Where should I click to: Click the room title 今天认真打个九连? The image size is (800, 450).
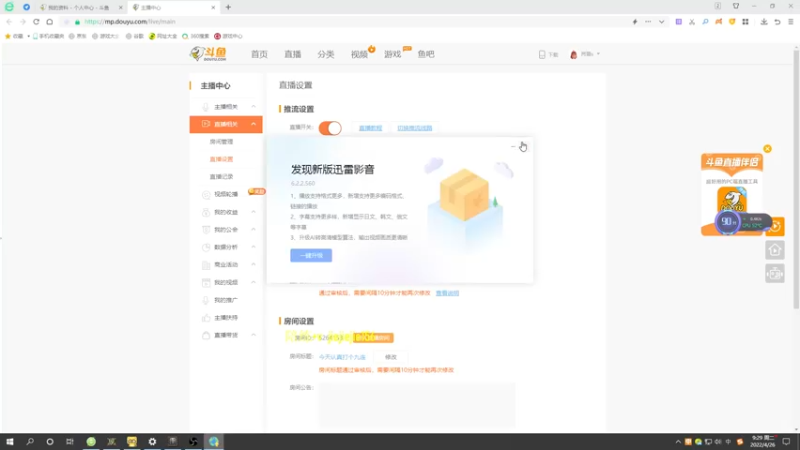(342, 357)
